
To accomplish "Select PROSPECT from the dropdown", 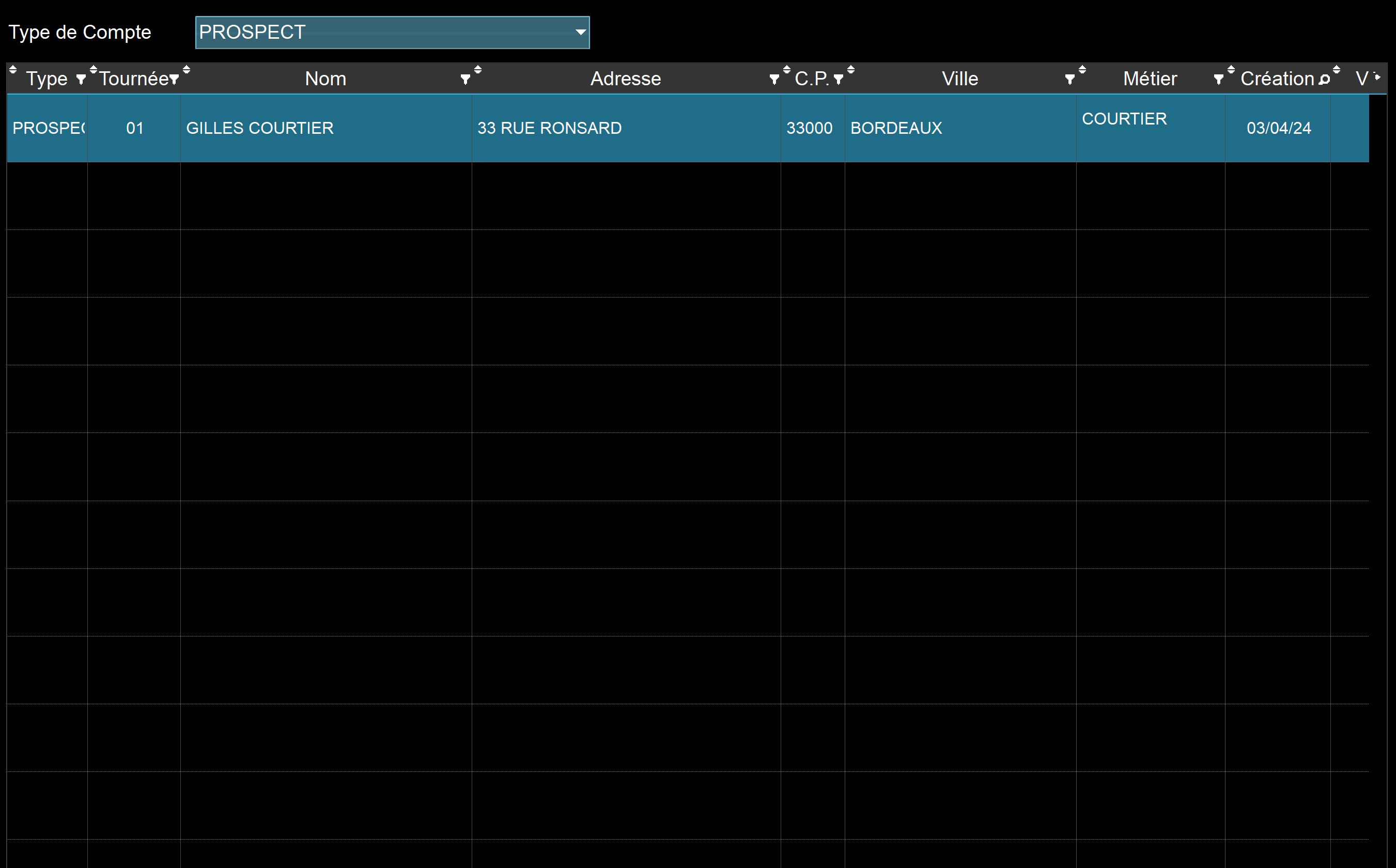I will (391, 31).
